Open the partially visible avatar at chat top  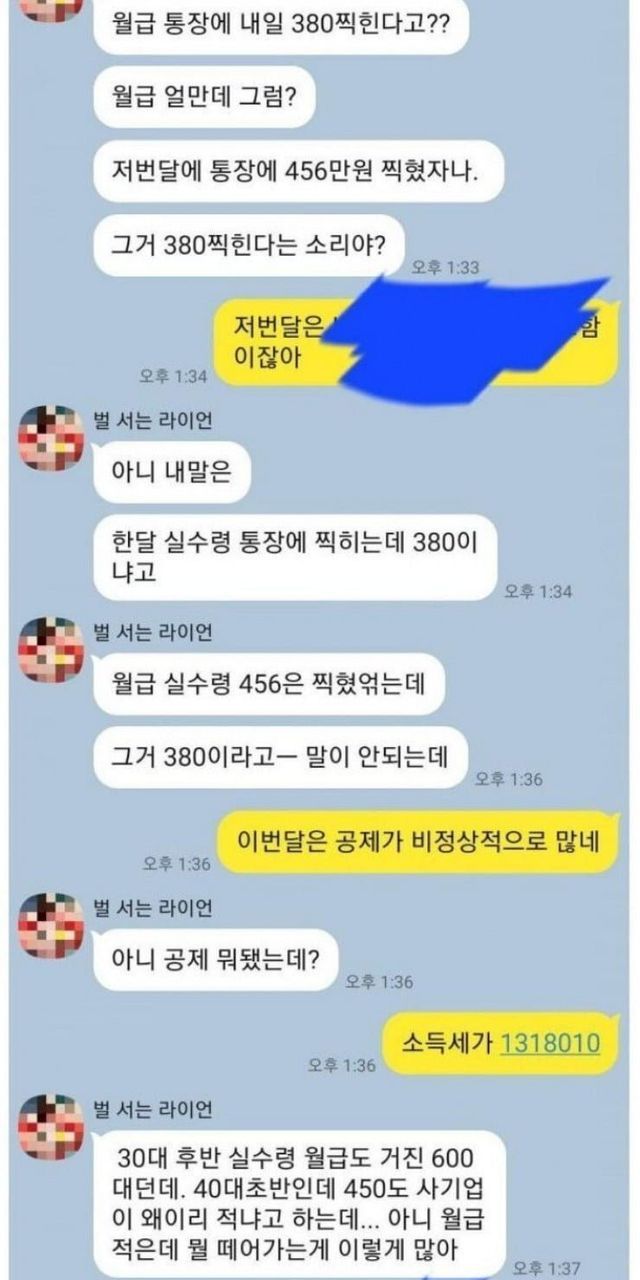point(51,9)
